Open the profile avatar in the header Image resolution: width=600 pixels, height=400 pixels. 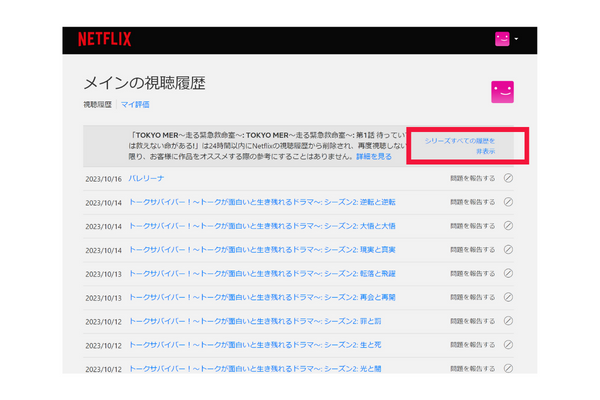tap(502, 39)
